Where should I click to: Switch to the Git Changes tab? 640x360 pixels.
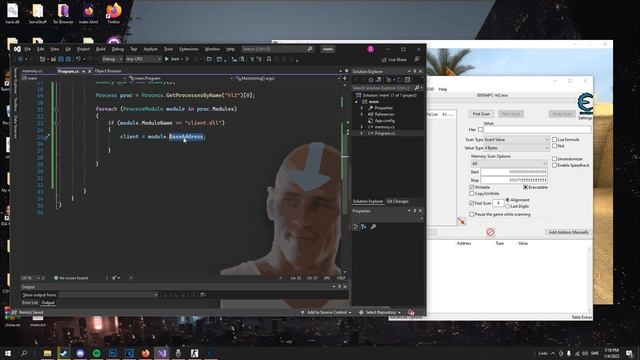point(398,202)
